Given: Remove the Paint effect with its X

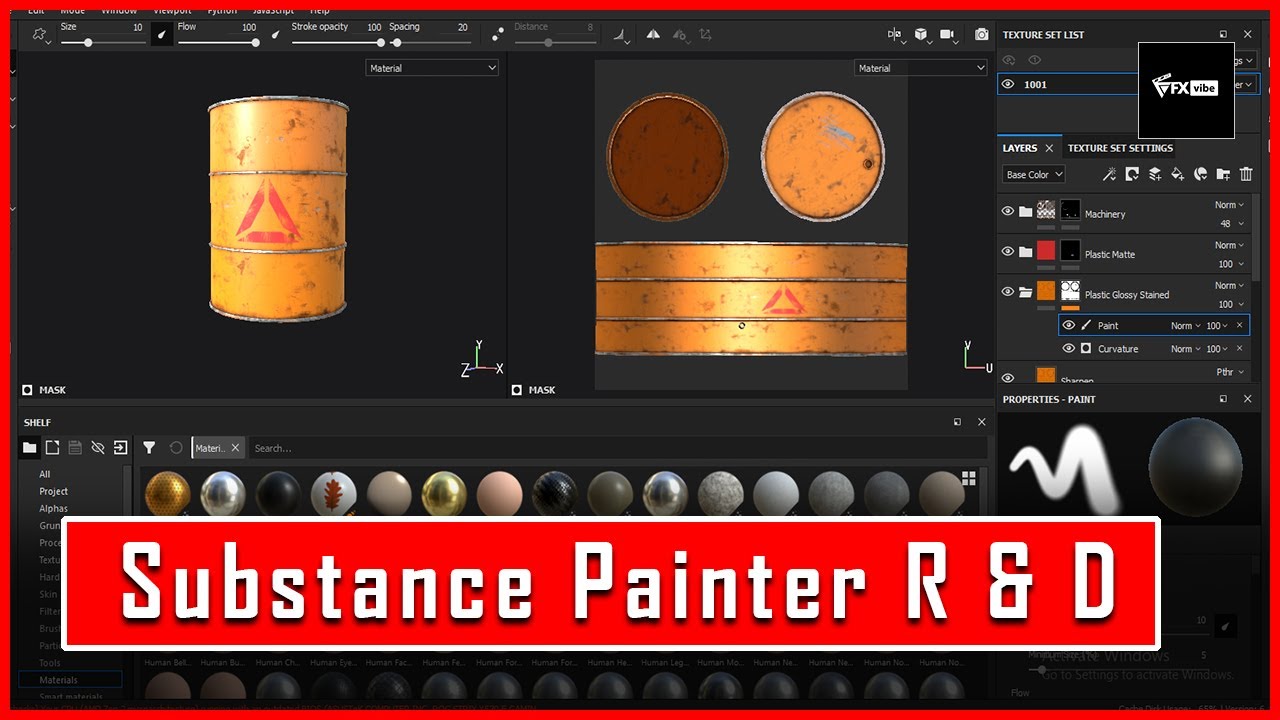Looking at the screenshot, I should 1240,325.
